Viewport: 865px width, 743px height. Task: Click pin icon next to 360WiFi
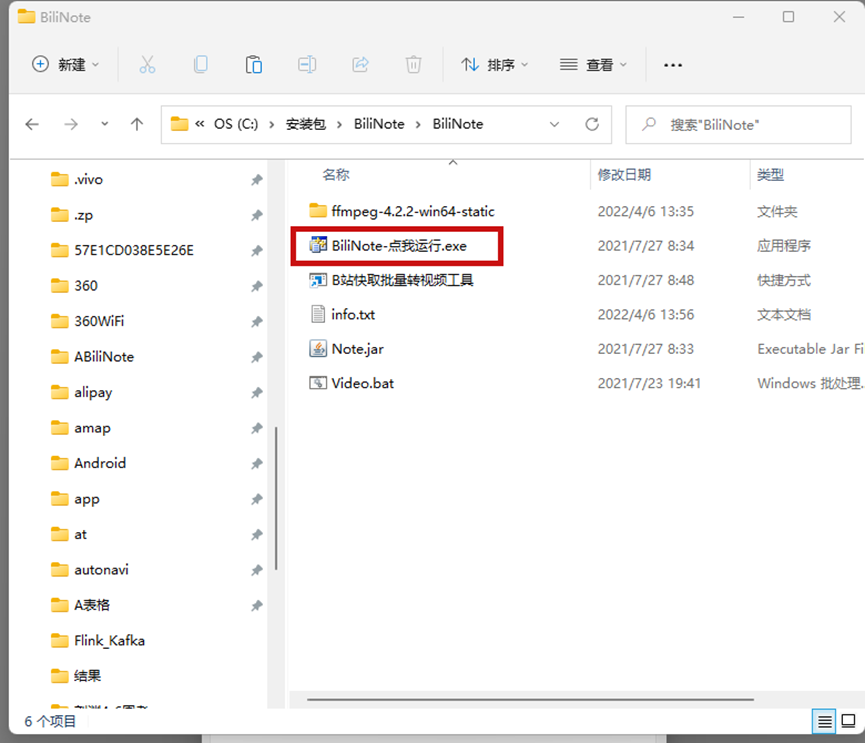click(x=257, y=322)
